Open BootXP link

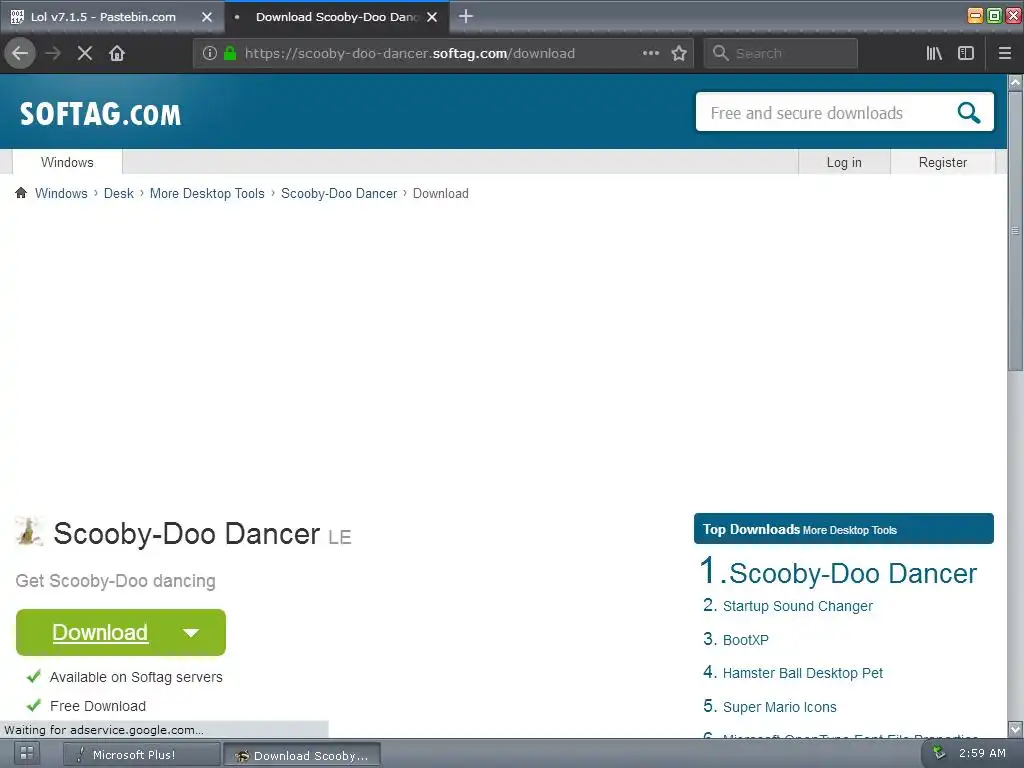click(745, 640)
